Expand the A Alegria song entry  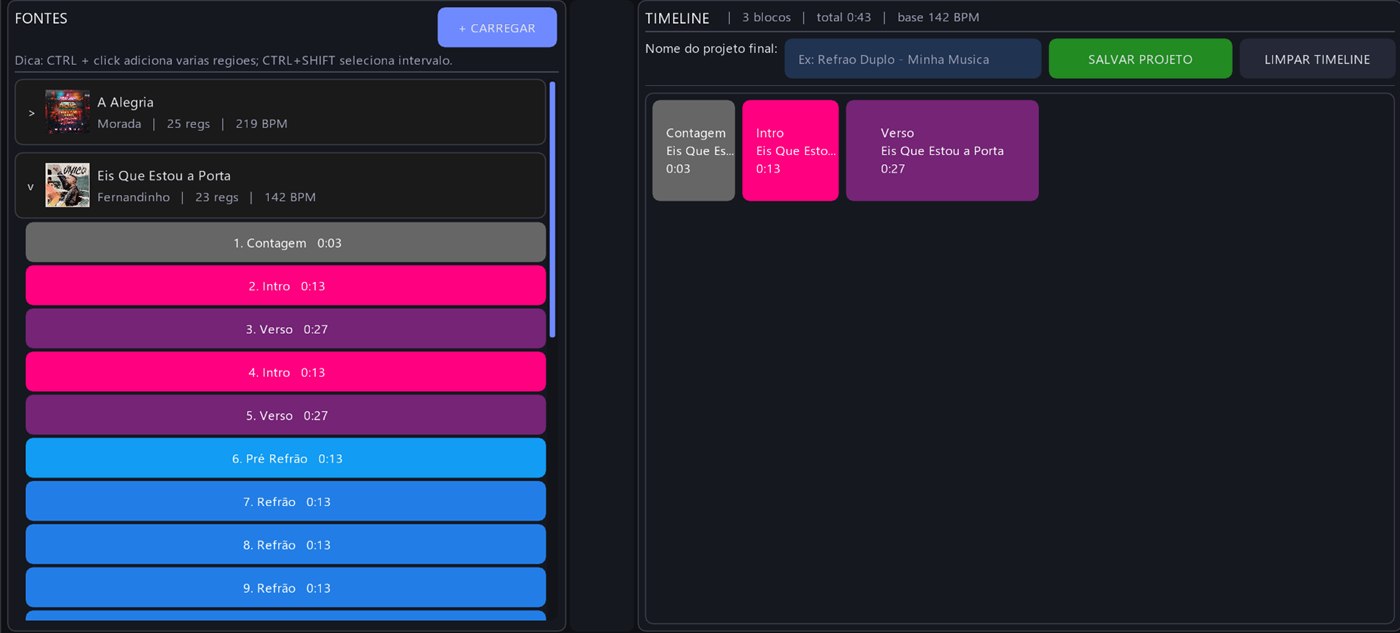[31, 113]
